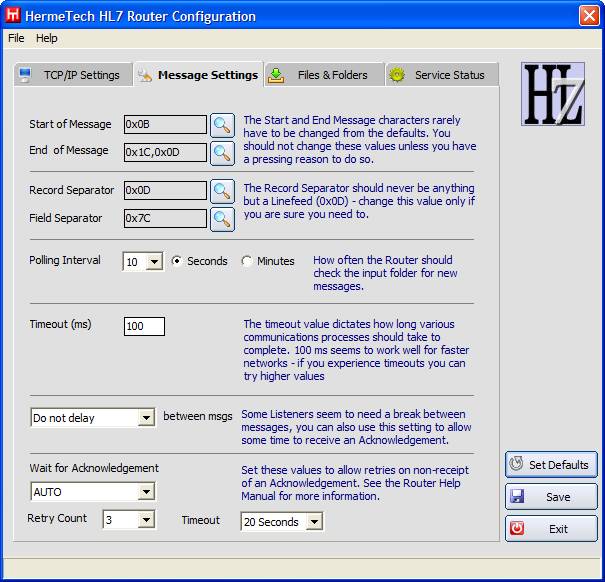Switch to the Files & Folders tab
Image resolution: width=605 pixels, height=582 pixels.
[x=324, y=74]
